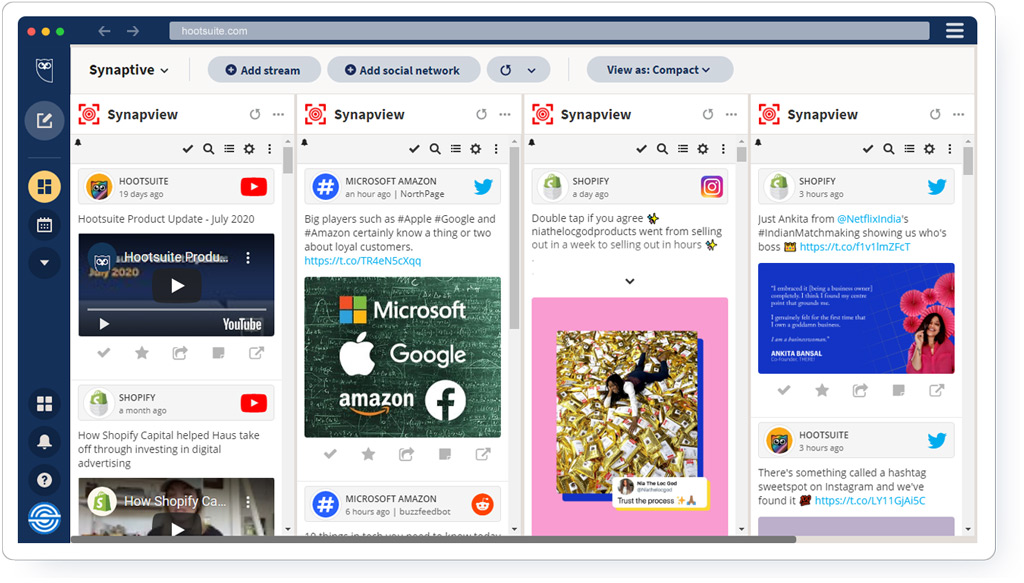1024x583 pixels.
Task: Click the Hootsuite owl logo in sidebar
Action: (x=44, y=69)
